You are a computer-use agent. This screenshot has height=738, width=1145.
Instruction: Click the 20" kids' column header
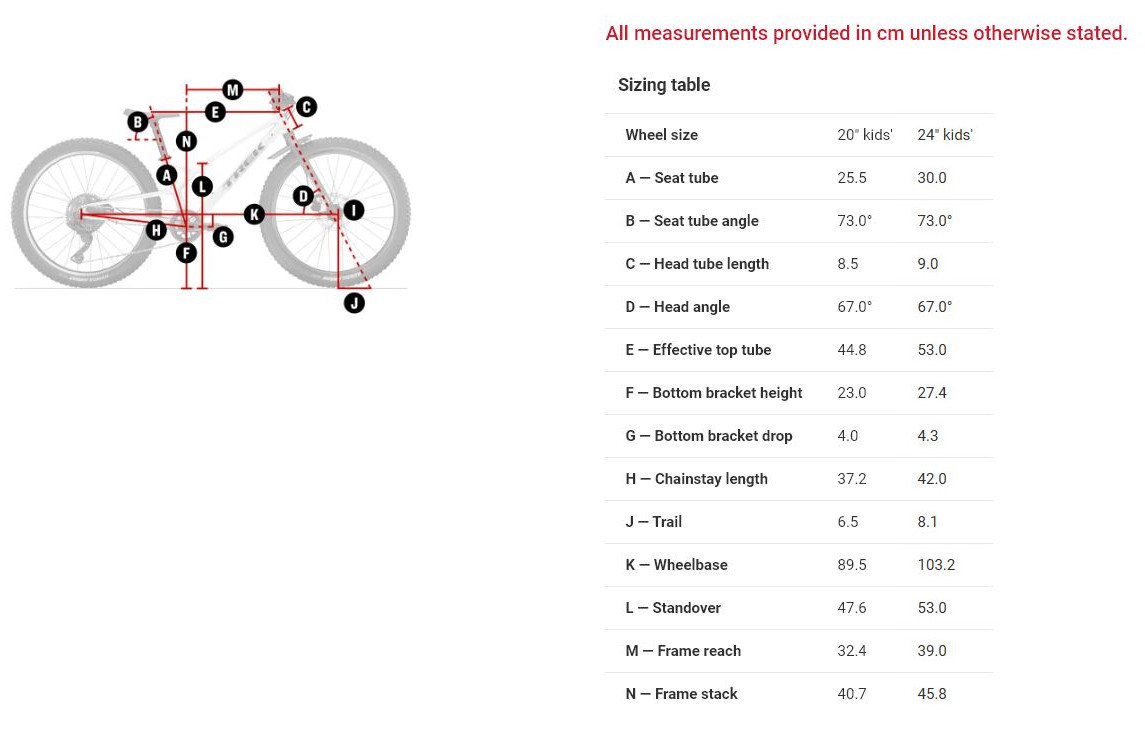click(x=864, y=135)
